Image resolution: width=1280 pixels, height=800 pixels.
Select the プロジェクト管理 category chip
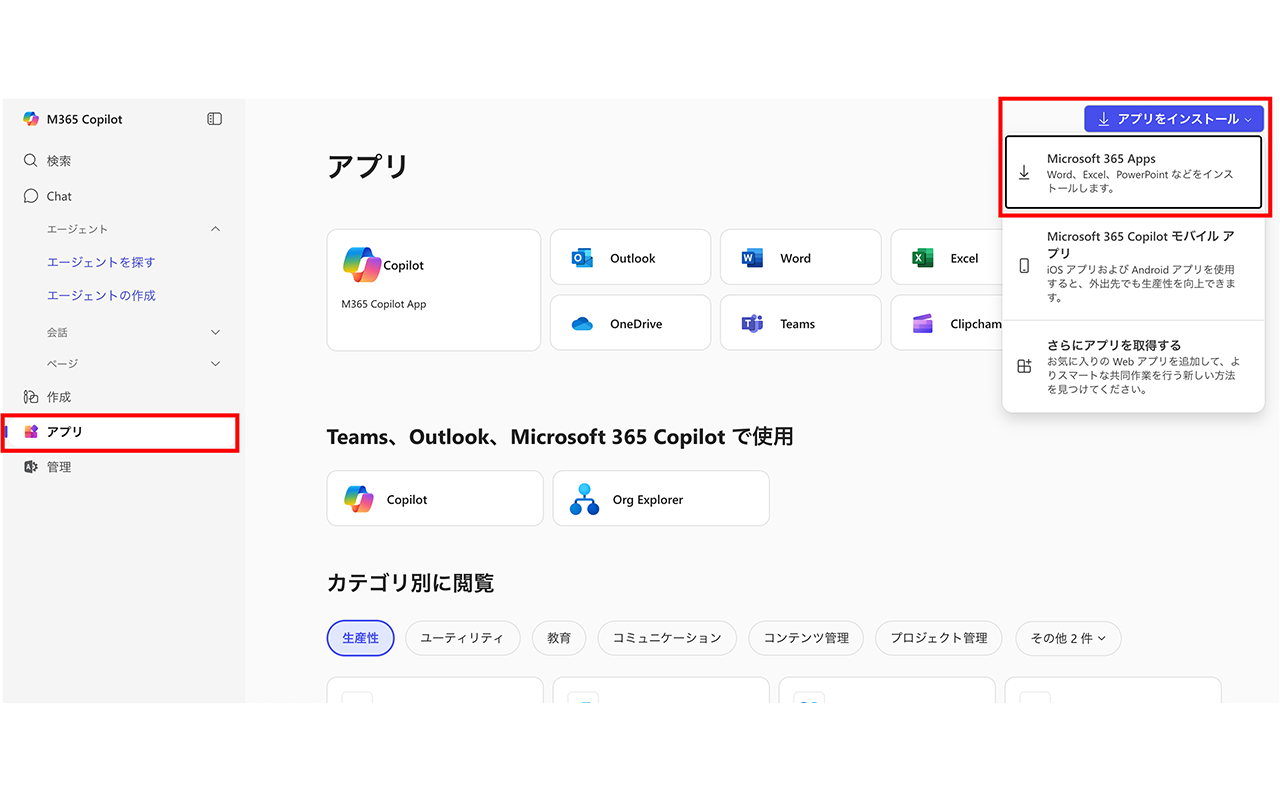coord(939,638)
